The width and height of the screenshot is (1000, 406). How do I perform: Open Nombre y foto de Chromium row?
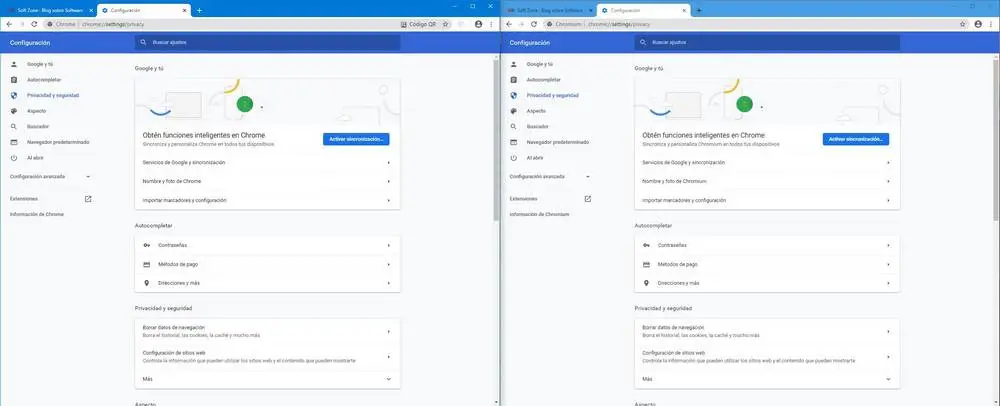coord(767,181)
